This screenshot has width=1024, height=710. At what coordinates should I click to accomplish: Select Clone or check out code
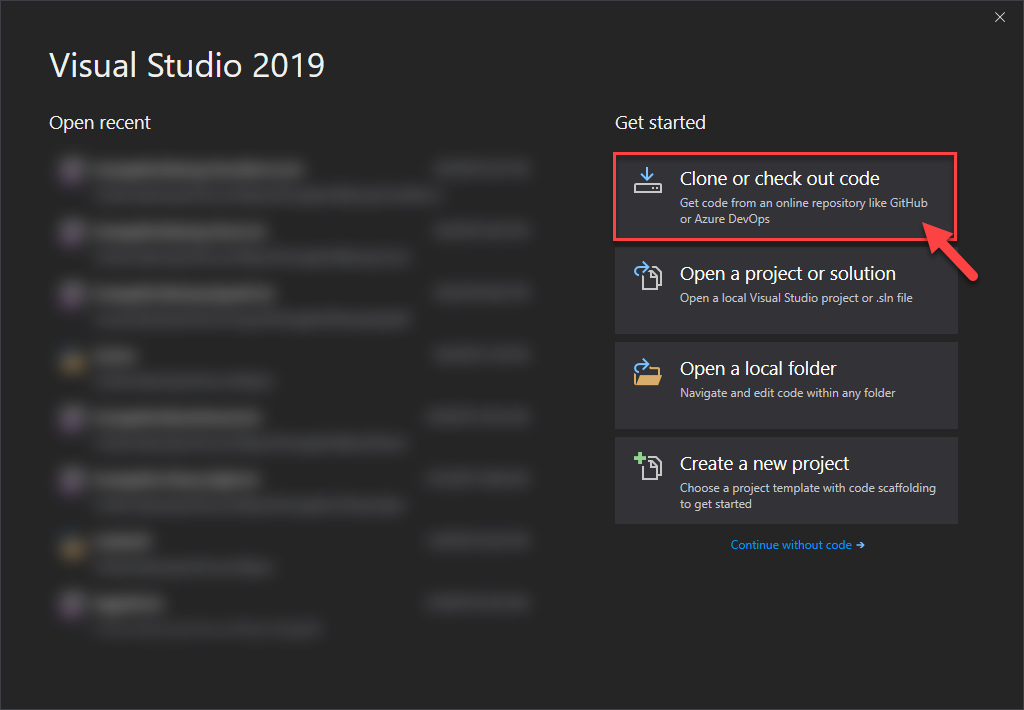[x=786, y=197]
